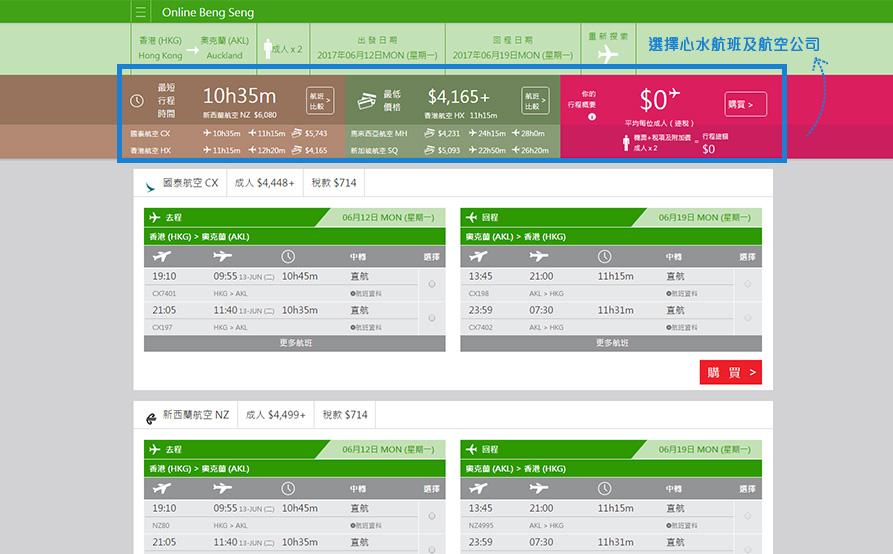Click the departure plane column icon in NZ 去程 table
Screen dimensions: 893x554
click(x=162, y=489)
